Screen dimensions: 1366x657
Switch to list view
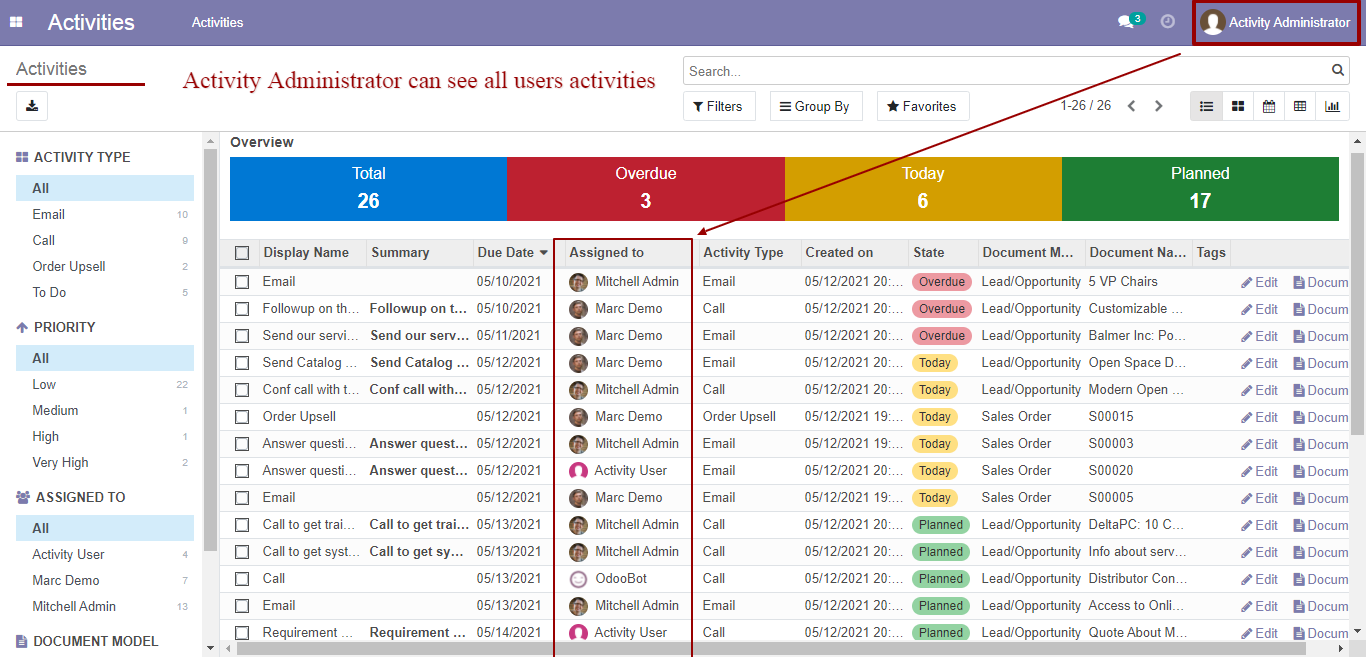tap(1206, 106)
